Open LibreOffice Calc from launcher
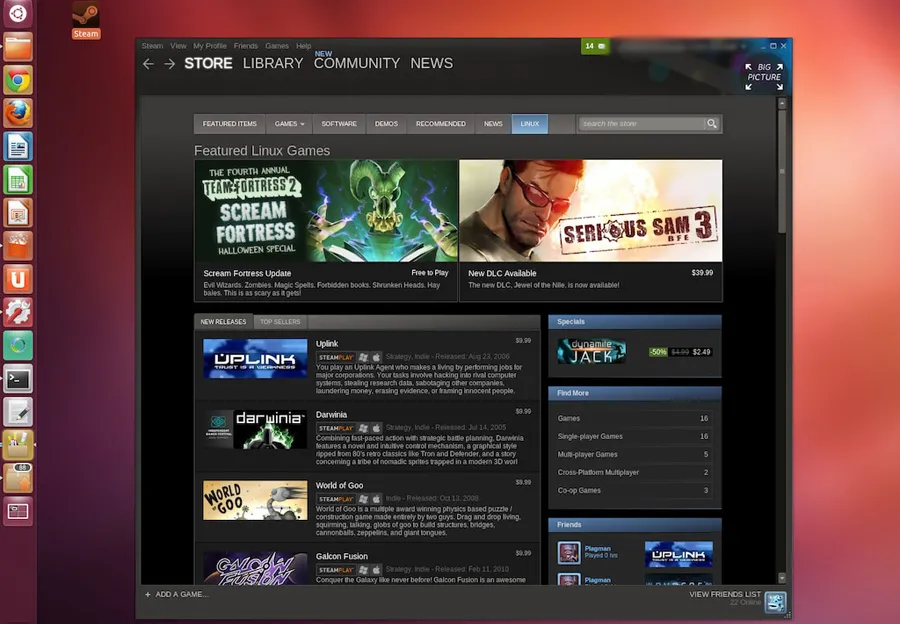The width and height of the screenshot is (900, 624). click(18, 180)
